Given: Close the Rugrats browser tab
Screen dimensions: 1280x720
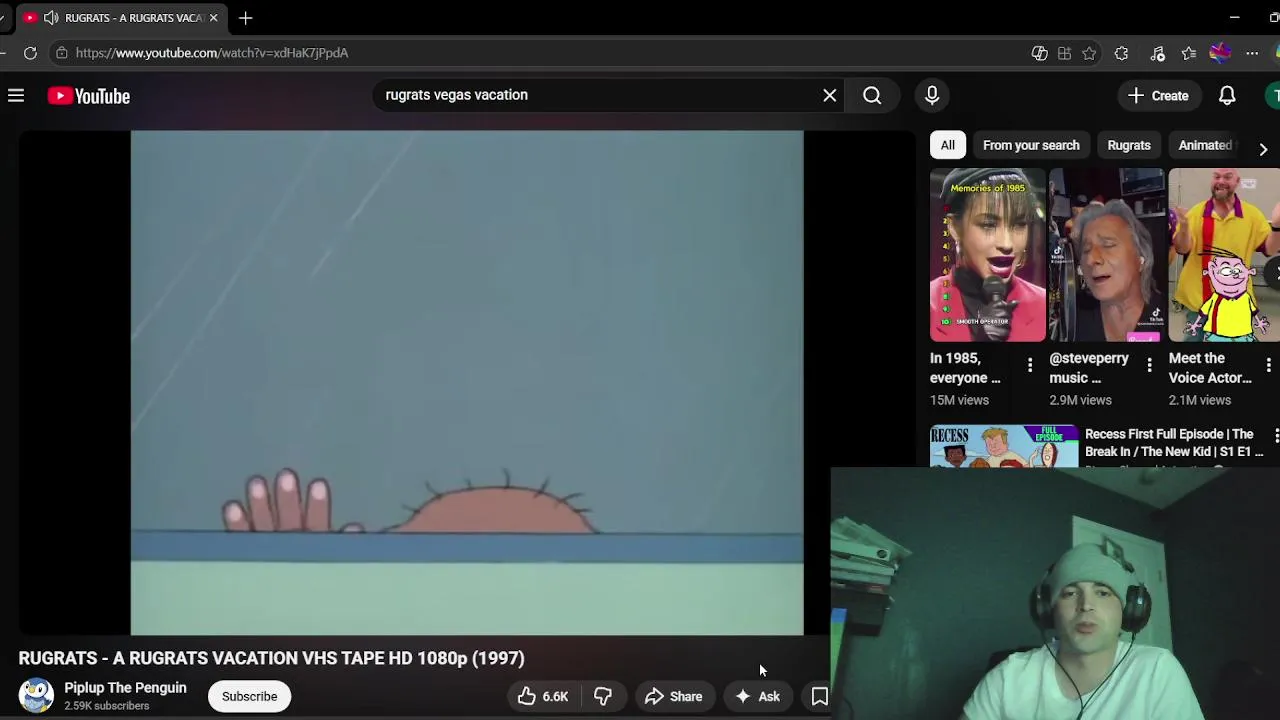Looking at the screenshot, I should tap(213, 18).
